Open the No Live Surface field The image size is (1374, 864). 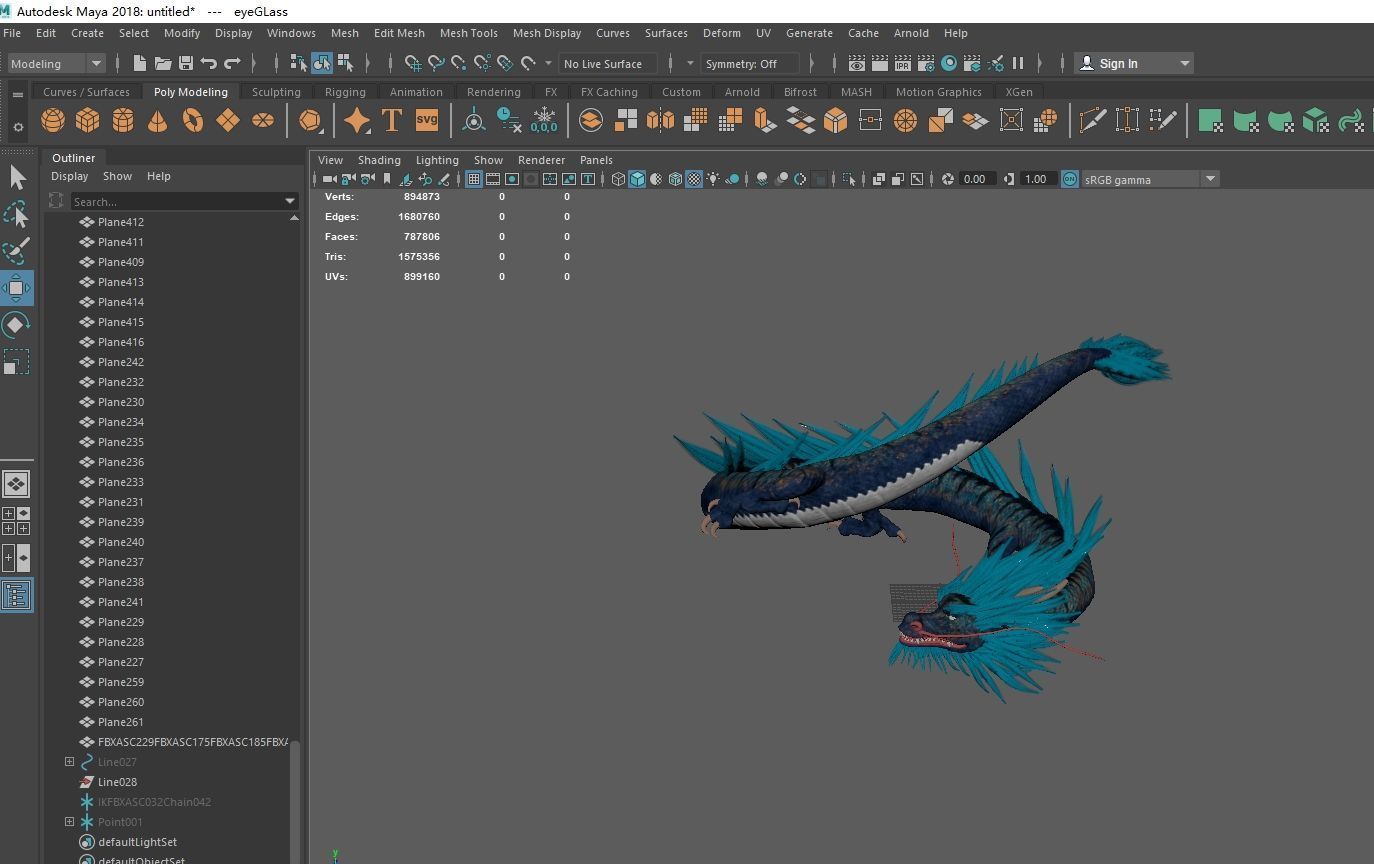(608, 63)
